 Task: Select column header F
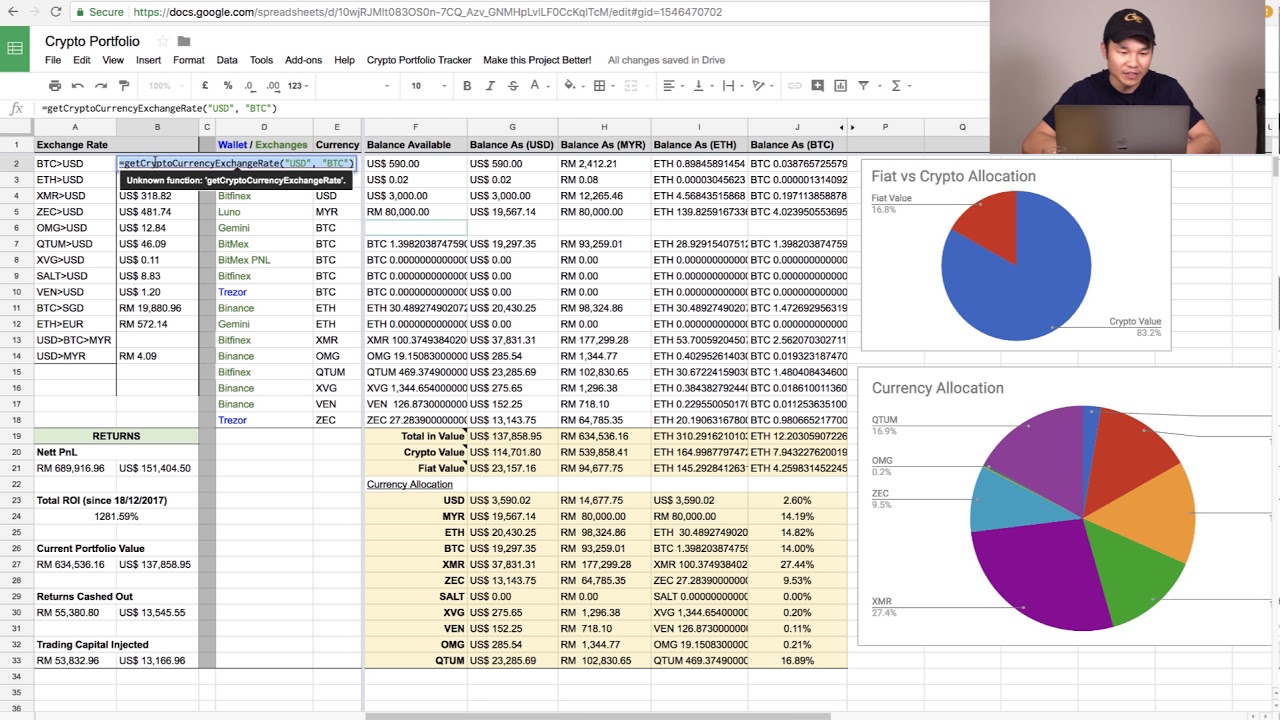415,127
